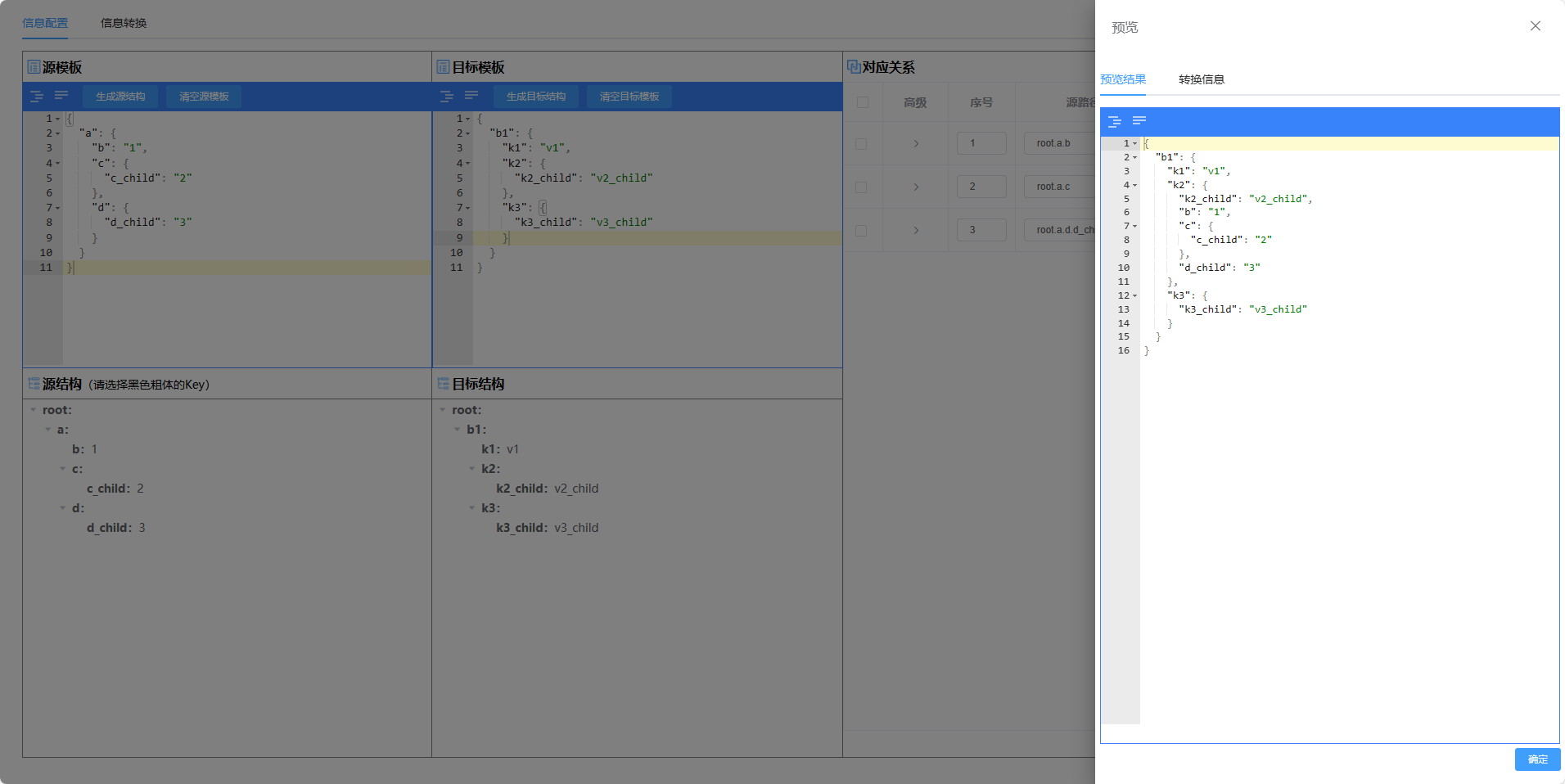The image size is (1565, 784).
Task: Click the 序号 input field showing 3
Action: 981,230
